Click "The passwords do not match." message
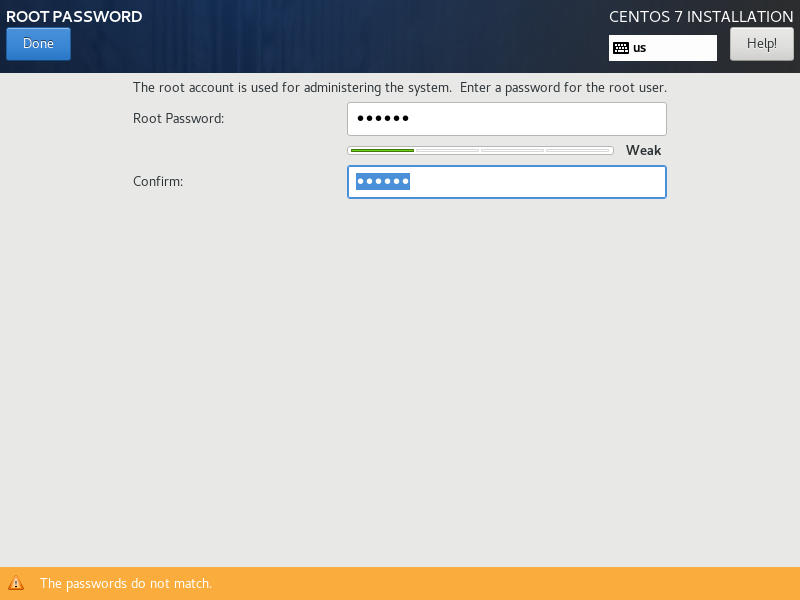 (126, 583)
